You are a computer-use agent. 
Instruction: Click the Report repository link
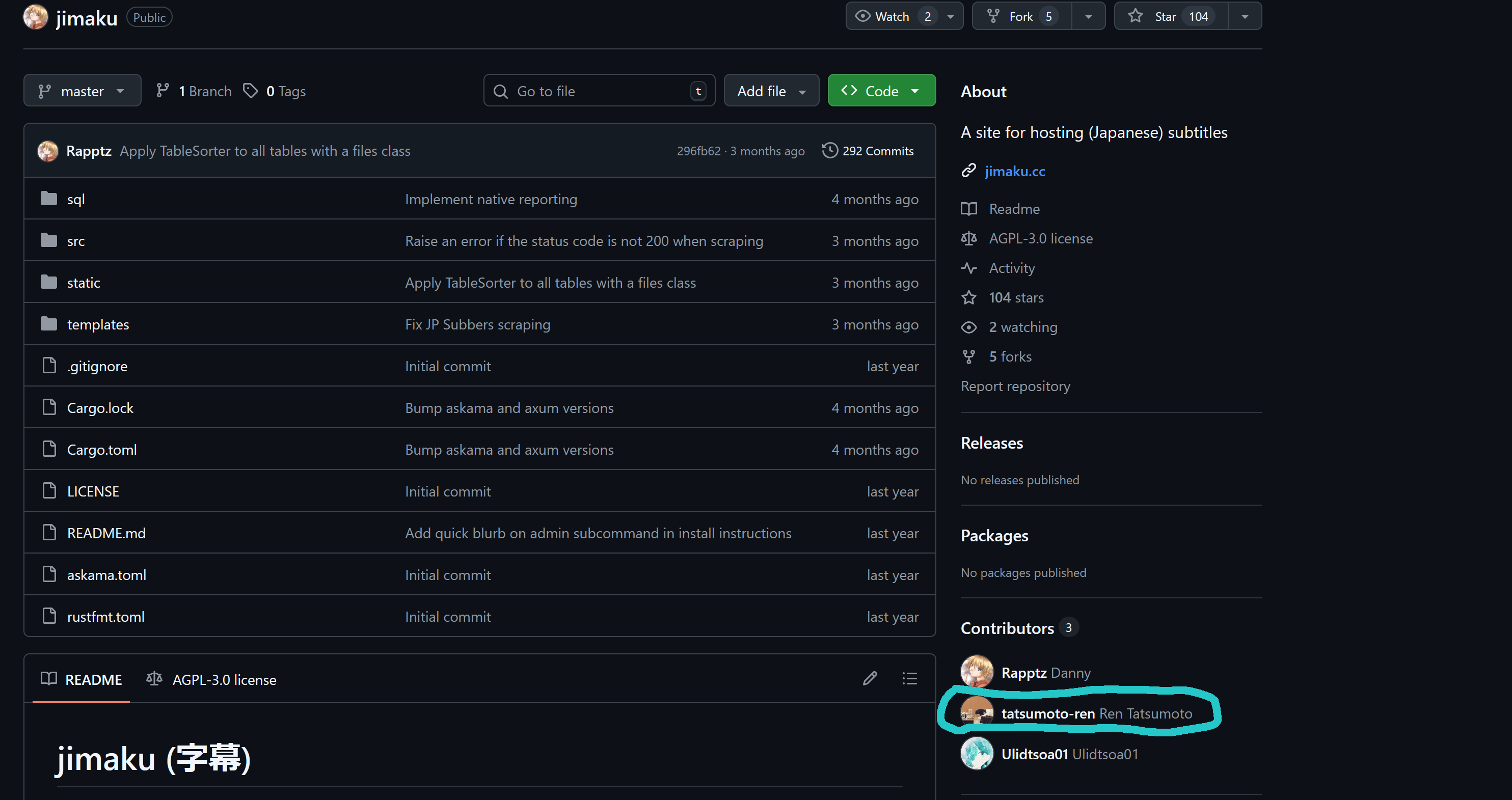click(x=1015, y=386)
